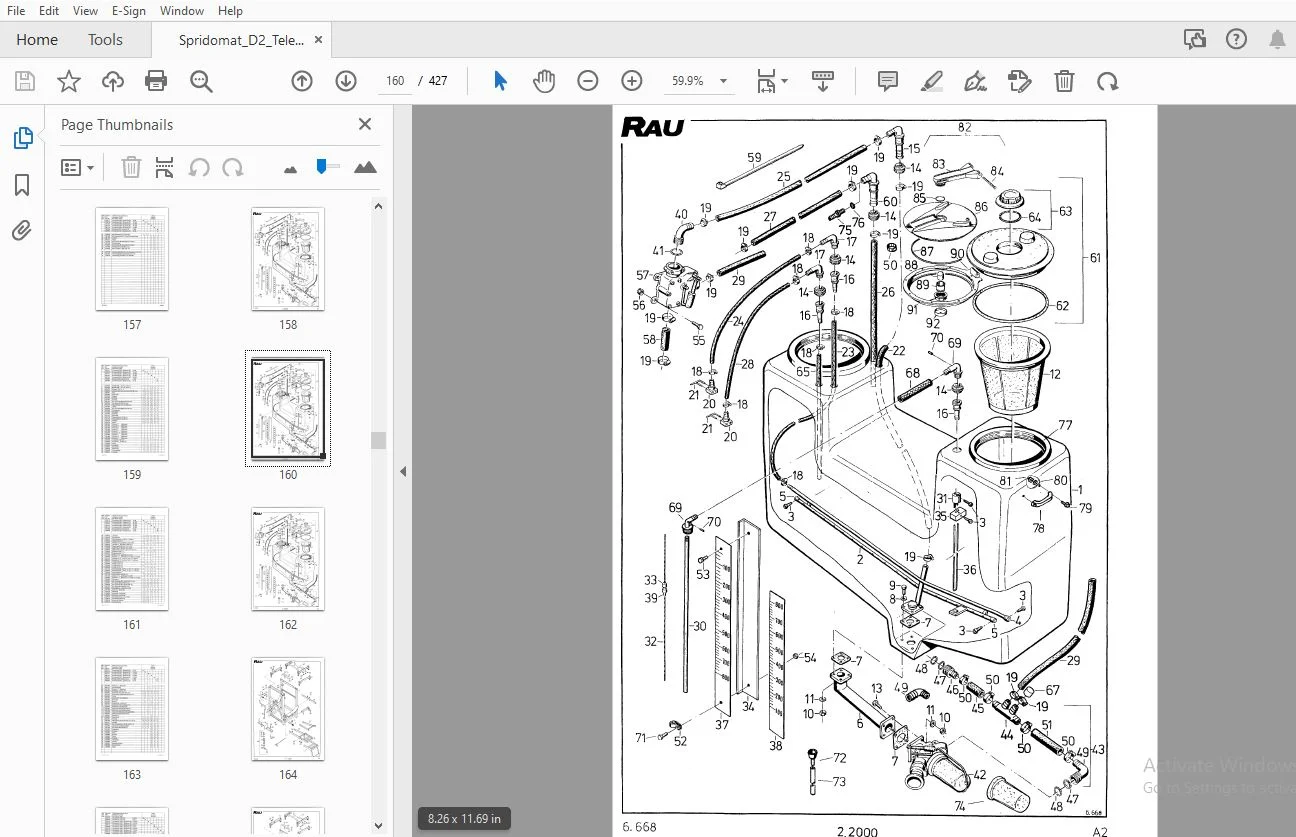Select page 159 thumbnail
1296x837 pixels.
coord(132,409)
